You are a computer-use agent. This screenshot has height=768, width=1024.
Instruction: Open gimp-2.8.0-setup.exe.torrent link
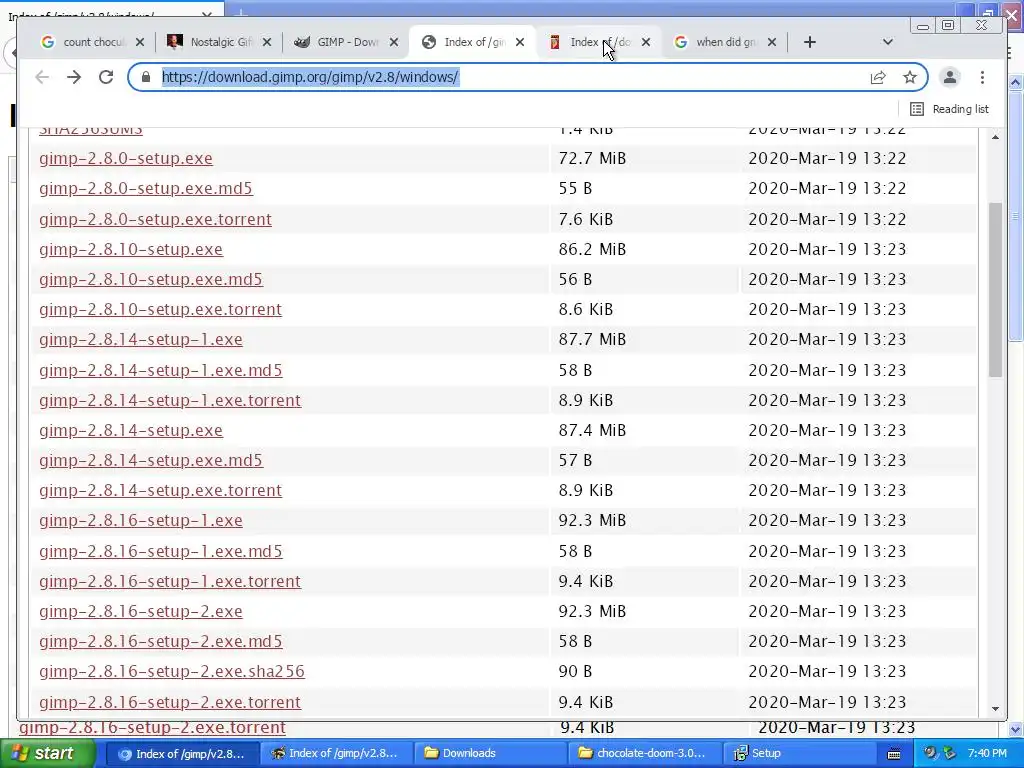(x=155, y=219)
